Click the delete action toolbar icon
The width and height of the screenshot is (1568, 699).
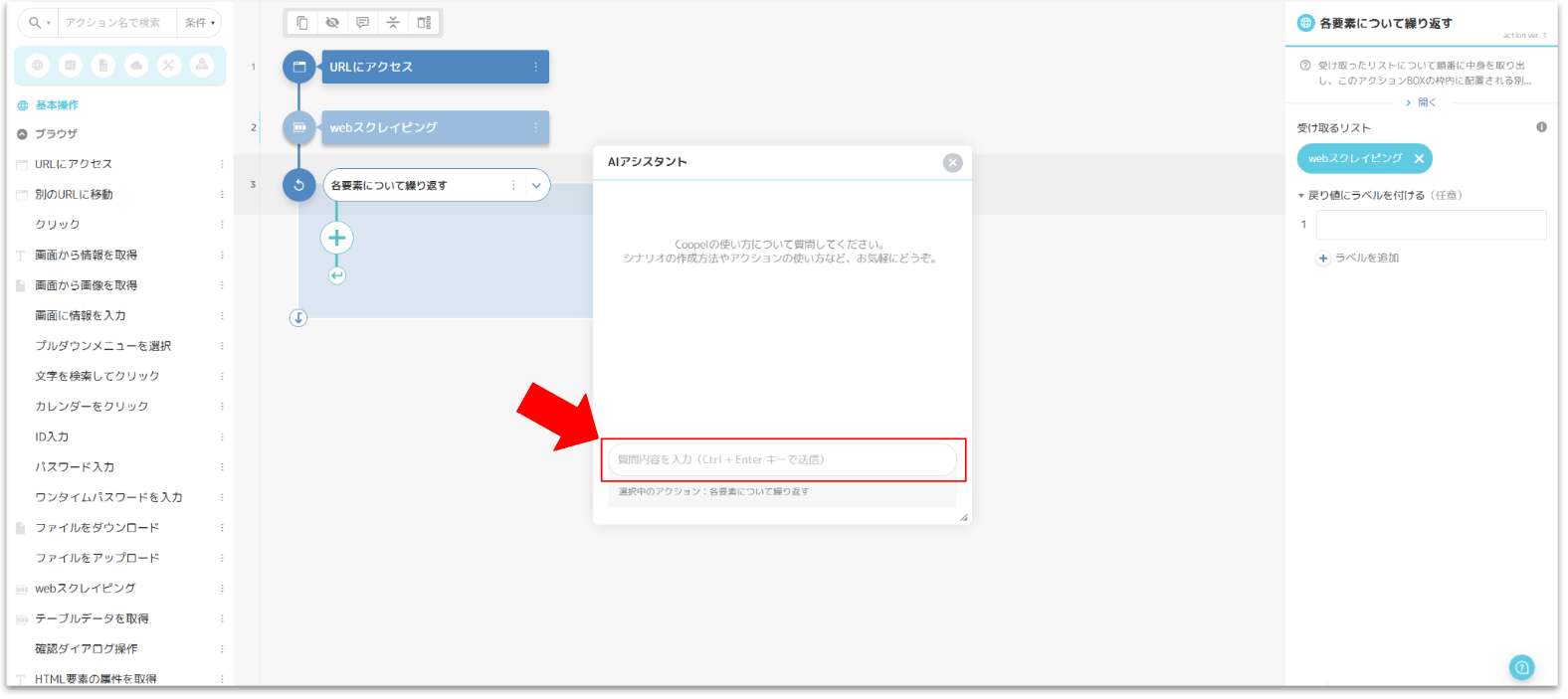(x=424, y=23)
